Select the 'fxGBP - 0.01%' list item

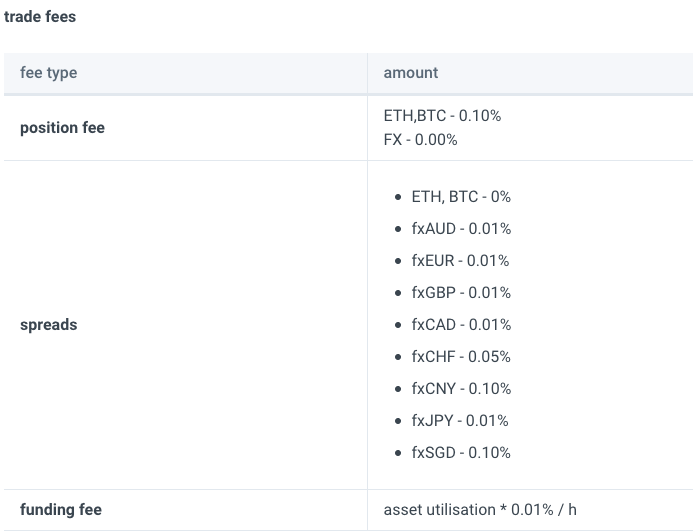[x=461, y=293]
